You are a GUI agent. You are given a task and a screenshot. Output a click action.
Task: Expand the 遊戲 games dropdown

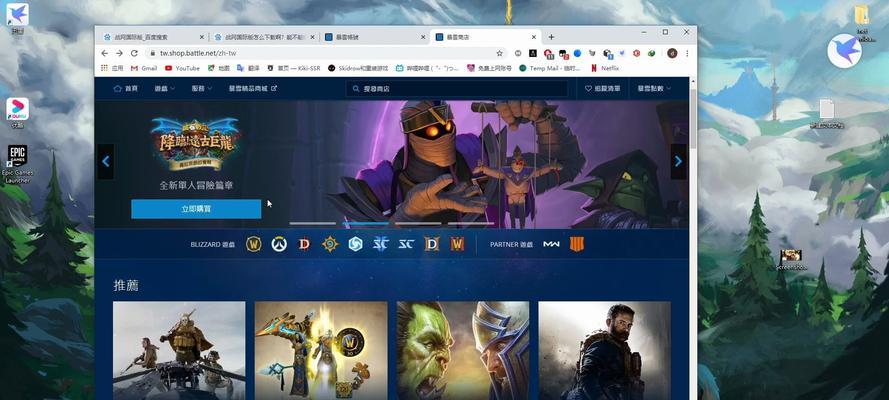pos(165,89)
